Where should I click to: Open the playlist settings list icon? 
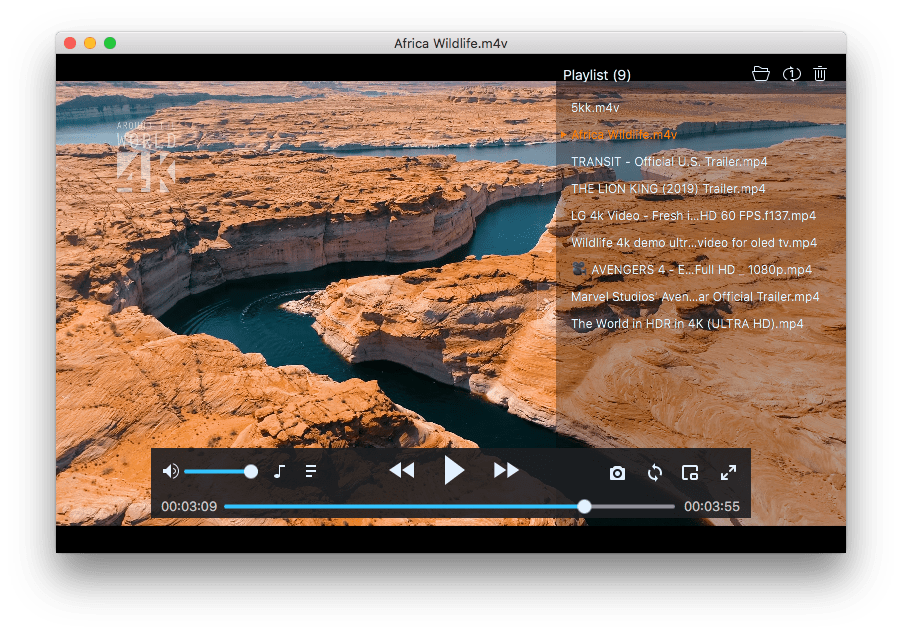pyautogui.click(x=311, y=470)
